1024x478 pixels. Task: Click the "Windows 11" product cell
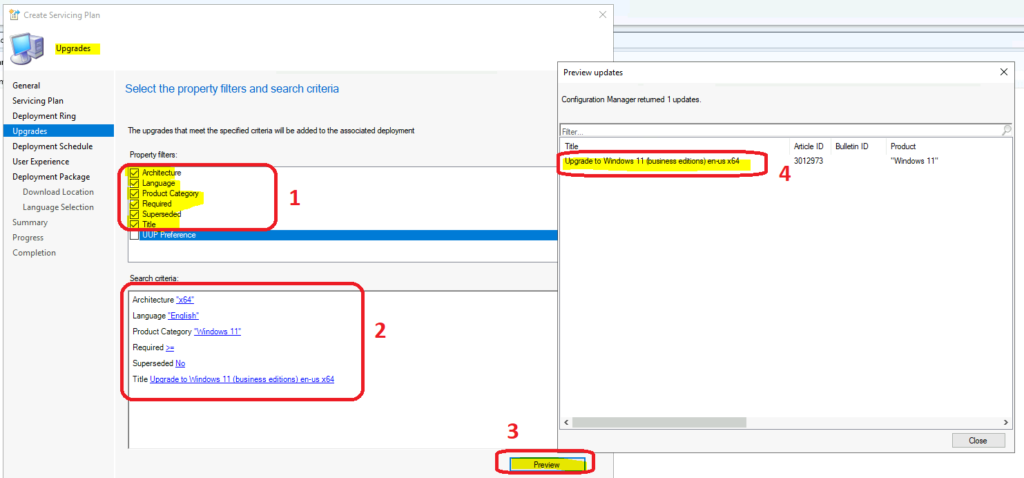pyautogui.click(x=914, y=161)
